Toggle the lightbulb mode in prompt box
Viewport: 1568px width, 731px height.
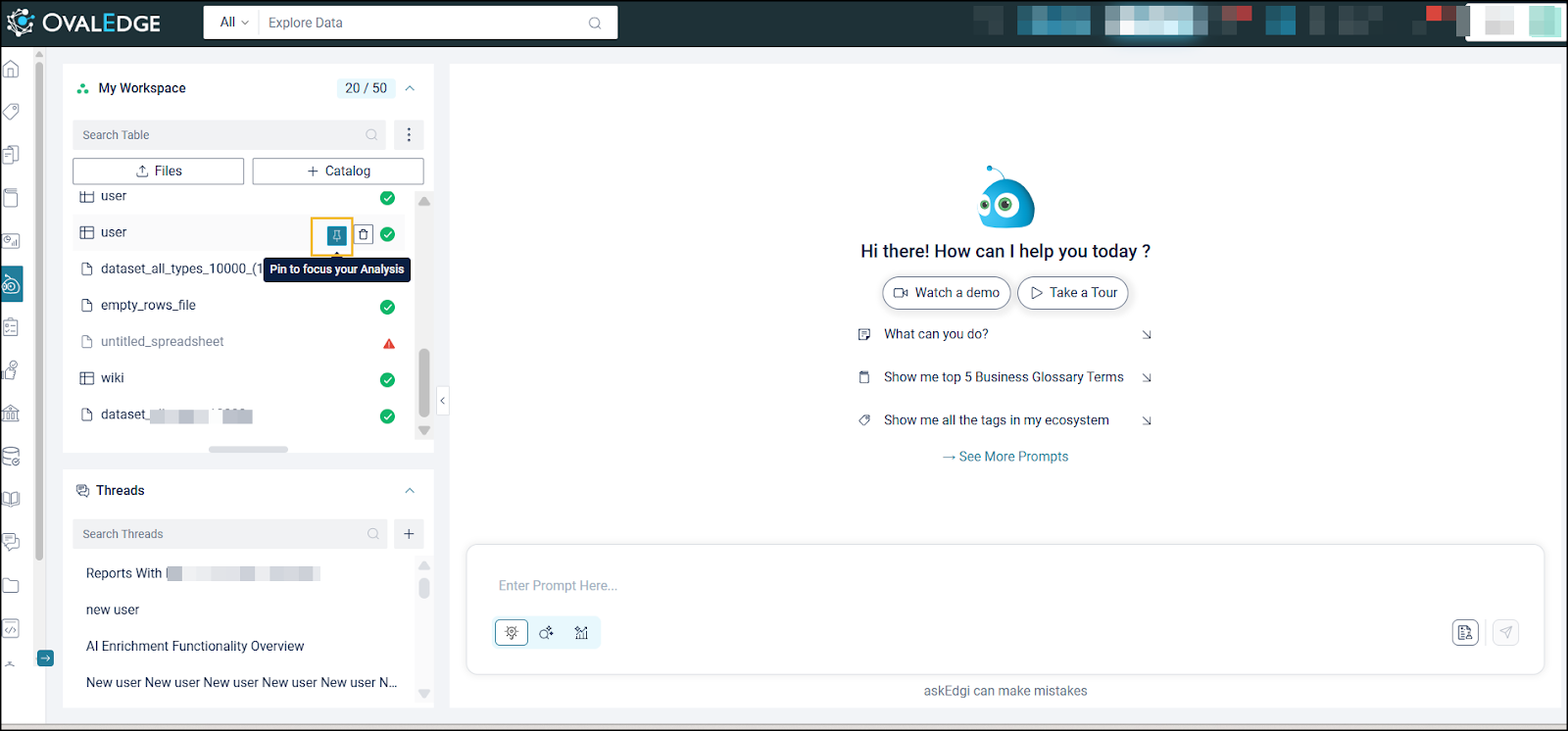(x=512, y=633)
